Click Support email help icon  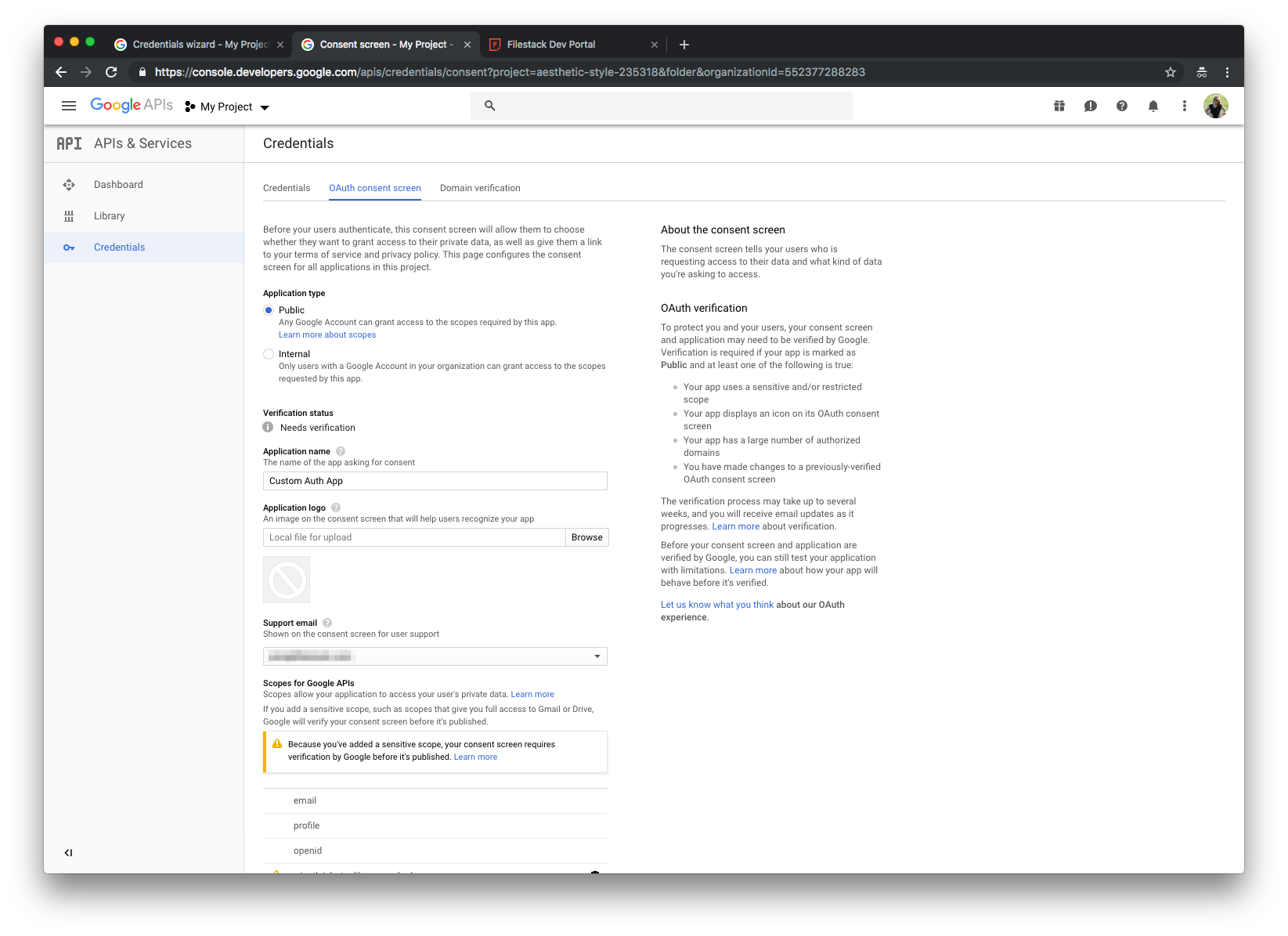coord(327,623)
